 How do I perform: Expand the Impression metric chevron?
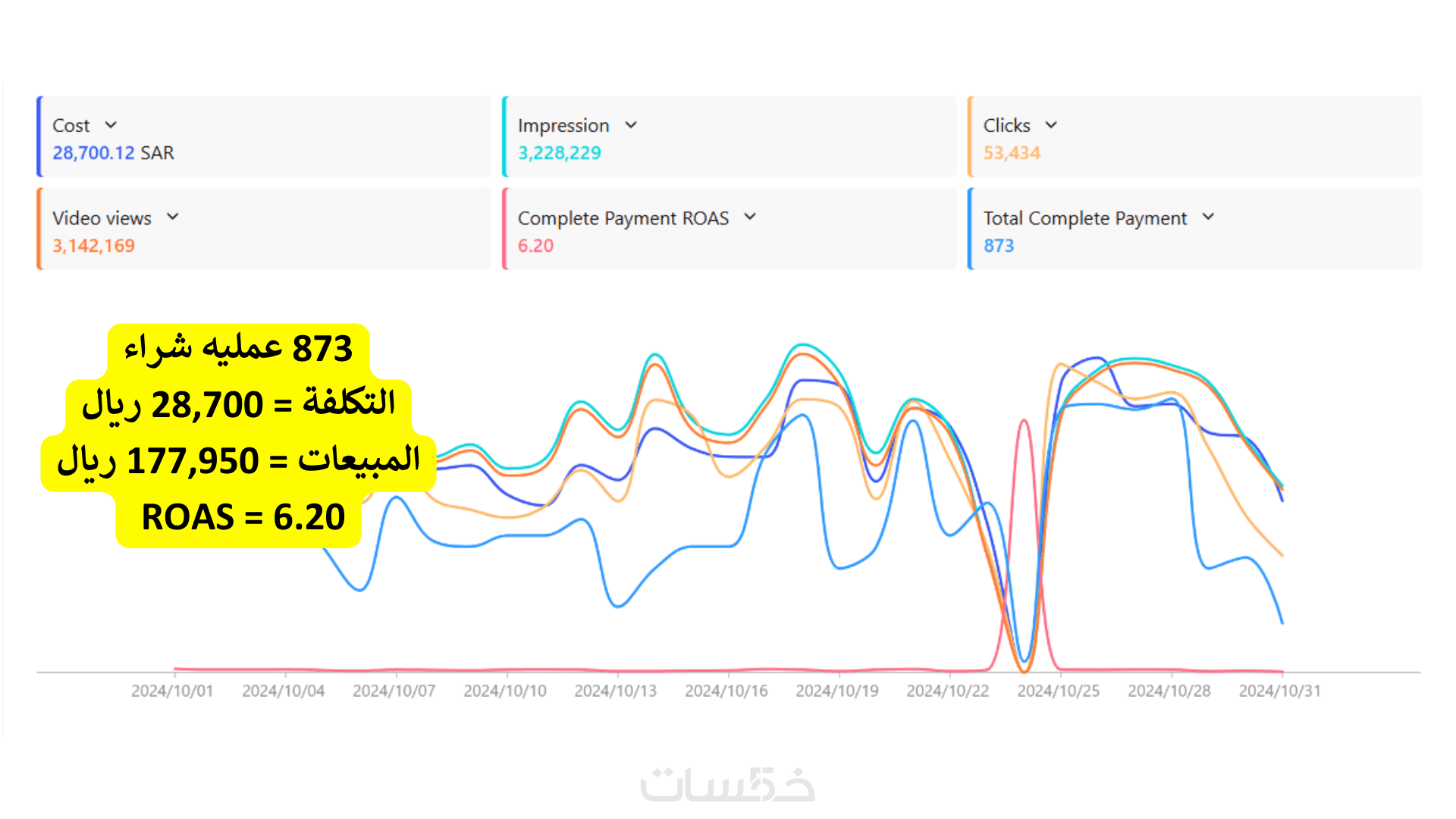pyautogui.click(x=631, y=125)
